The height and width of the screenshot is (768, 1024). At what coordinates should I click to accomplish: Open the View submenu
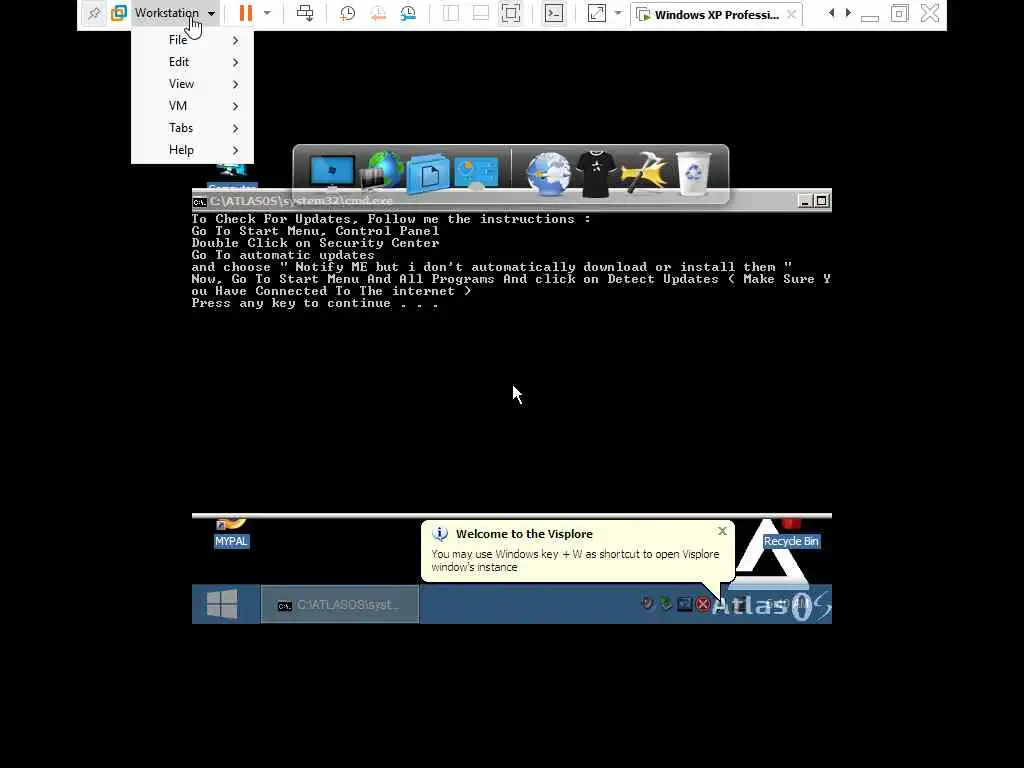pos(192,84)
